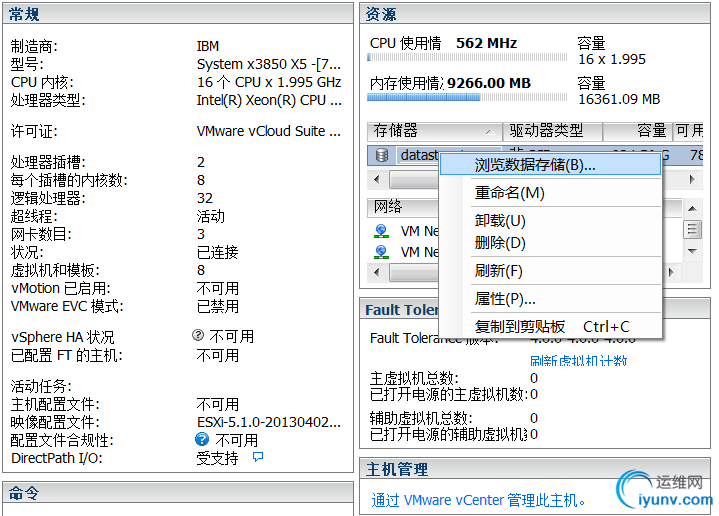Click the '9266.00 MB' memory usage value

click(489, 83)
